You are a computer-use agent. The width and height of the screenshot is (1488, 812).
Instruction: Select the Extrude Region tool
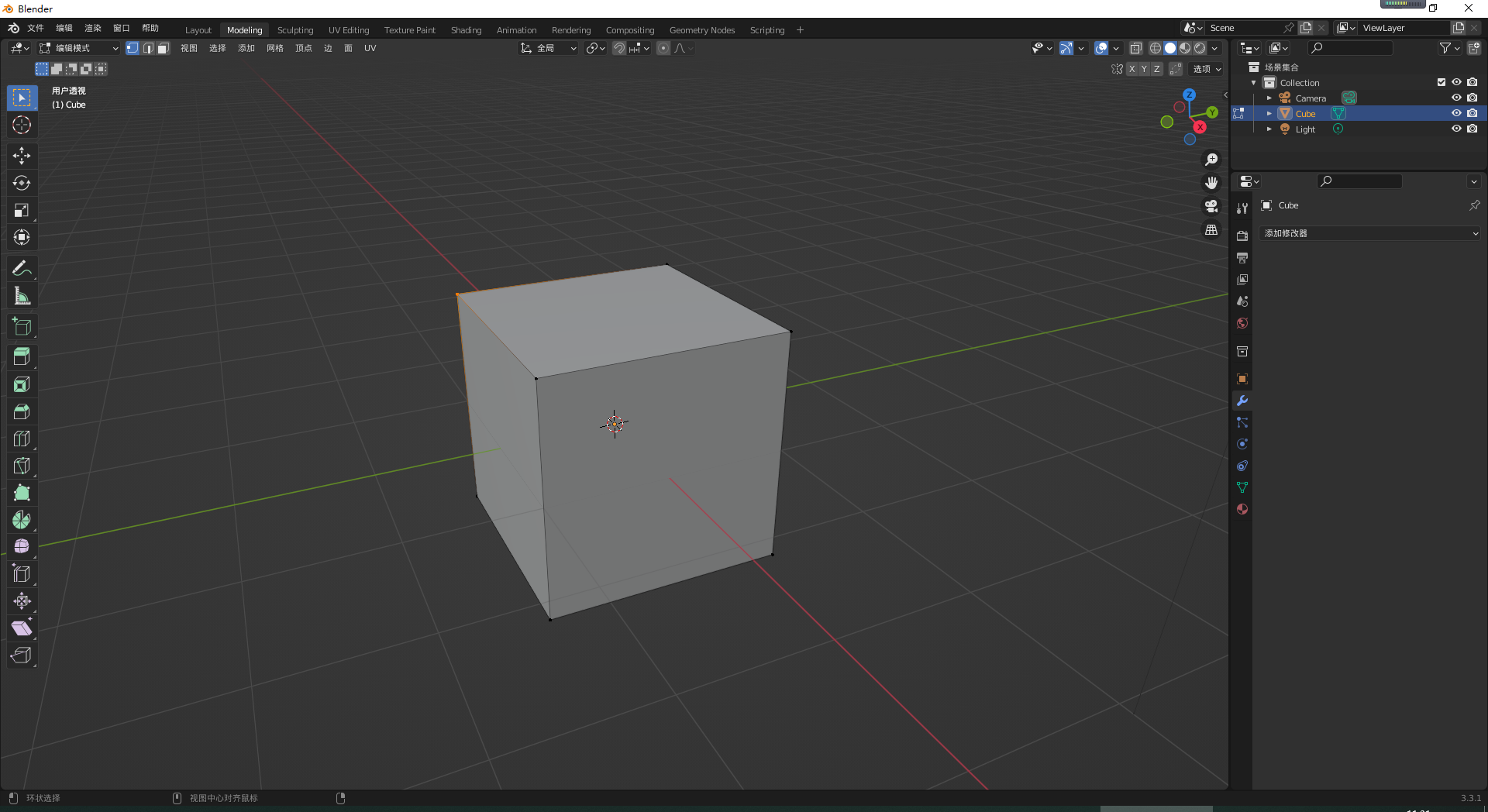(22, 356)
